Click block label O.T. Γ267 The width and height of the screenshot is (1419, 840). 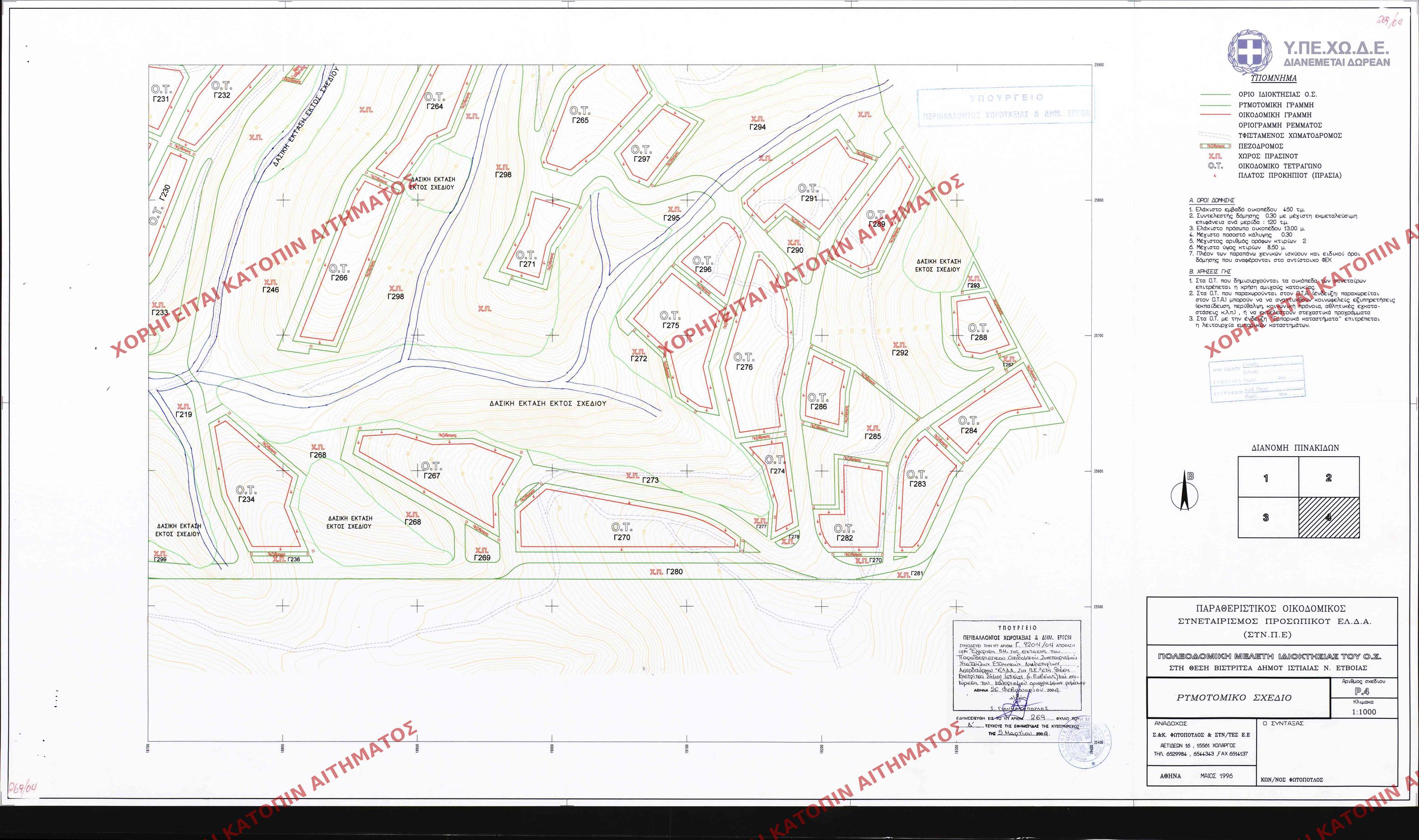point(431,471)
